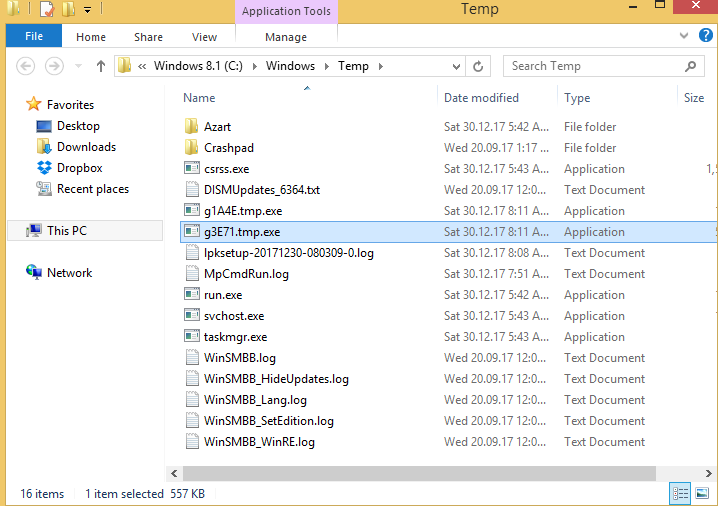Switch to details view layout

click(x=681, y=494)
